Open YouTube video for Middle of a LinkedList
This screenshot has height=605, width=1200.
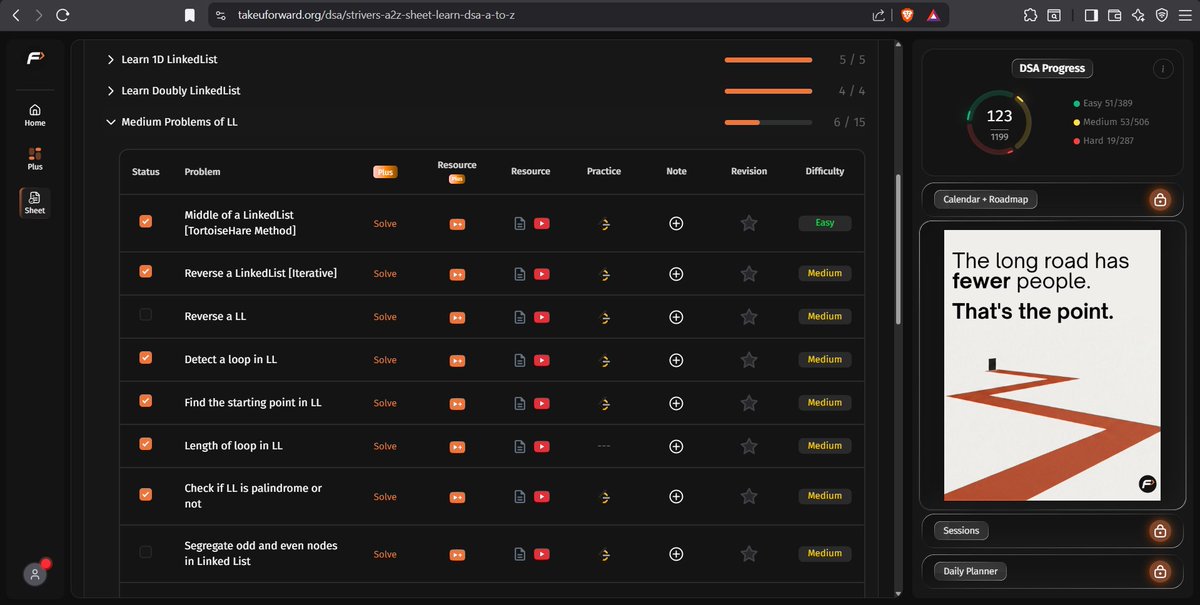(x=541, y=224)
